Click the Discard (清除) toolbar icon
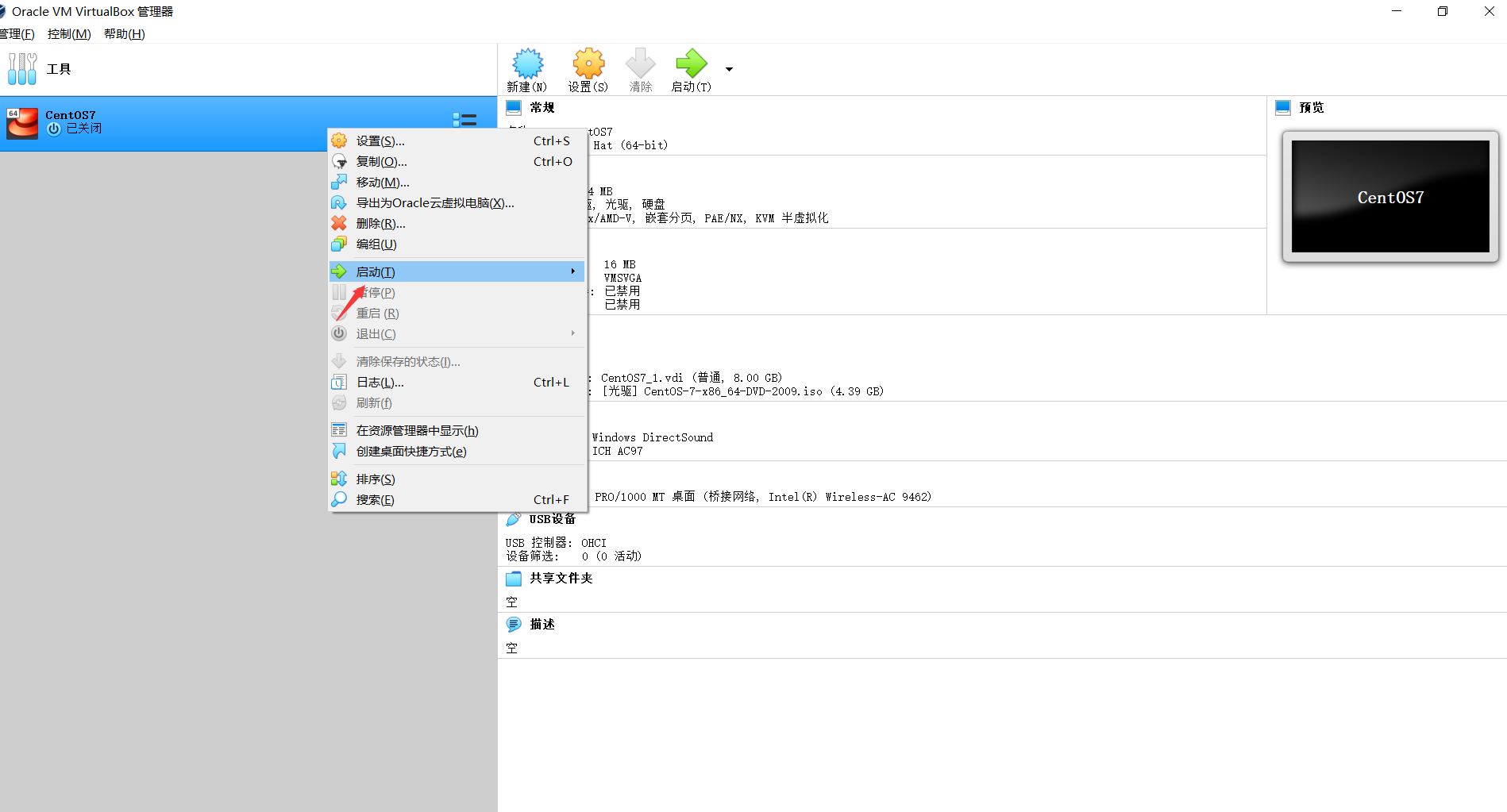Screen dimensions: 1507x812 [641, 70]
